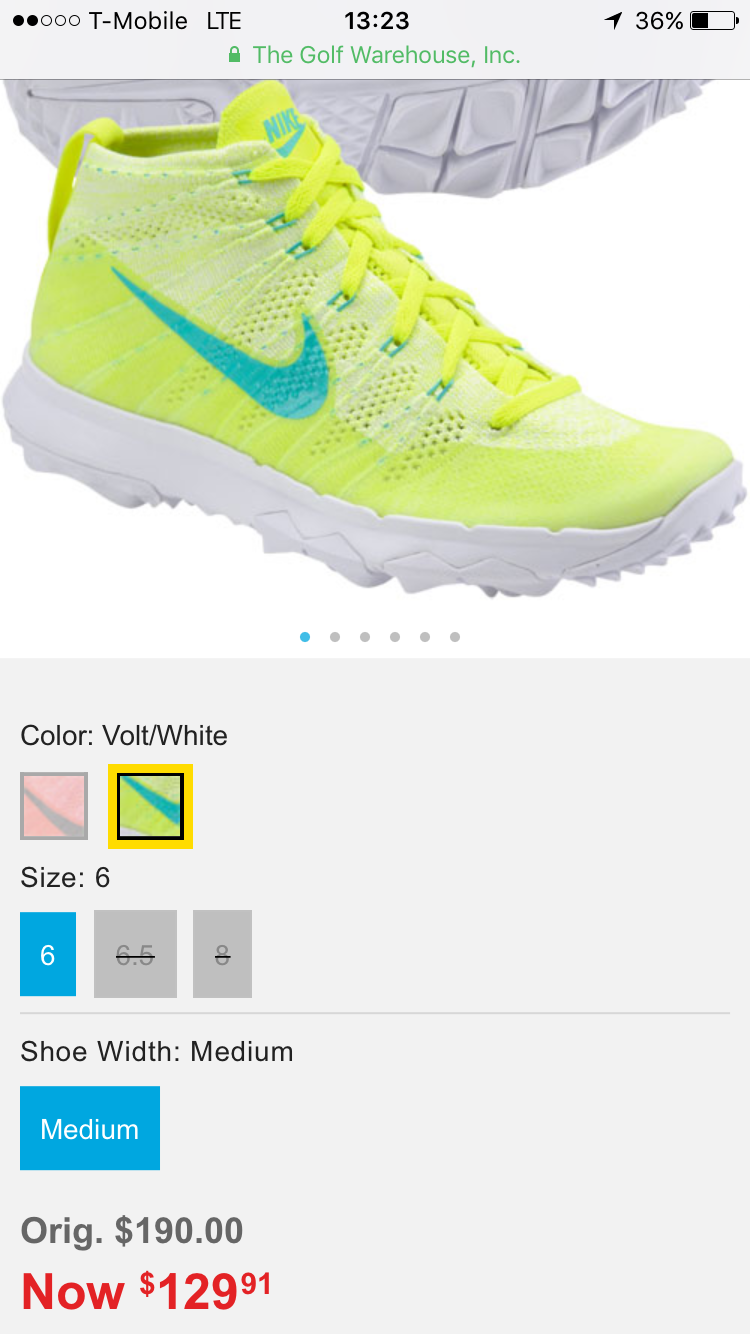Tap the Now $129.91 sale price
Image resolution: width=750 pixels, height=1334 pixels.
coord(146,1291)
